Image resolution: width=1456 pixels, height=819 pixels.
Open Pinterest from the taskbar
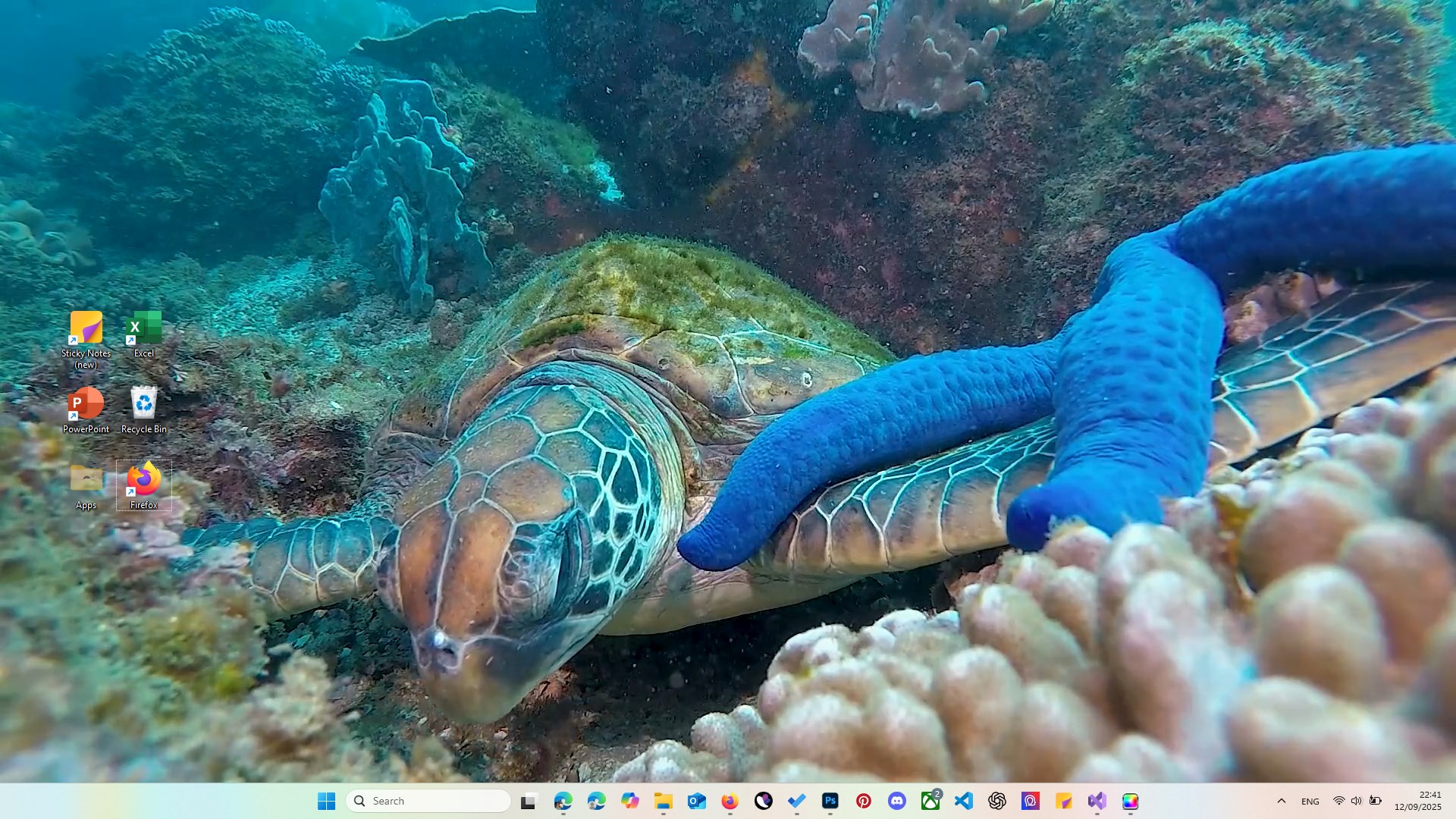[864, 801]
